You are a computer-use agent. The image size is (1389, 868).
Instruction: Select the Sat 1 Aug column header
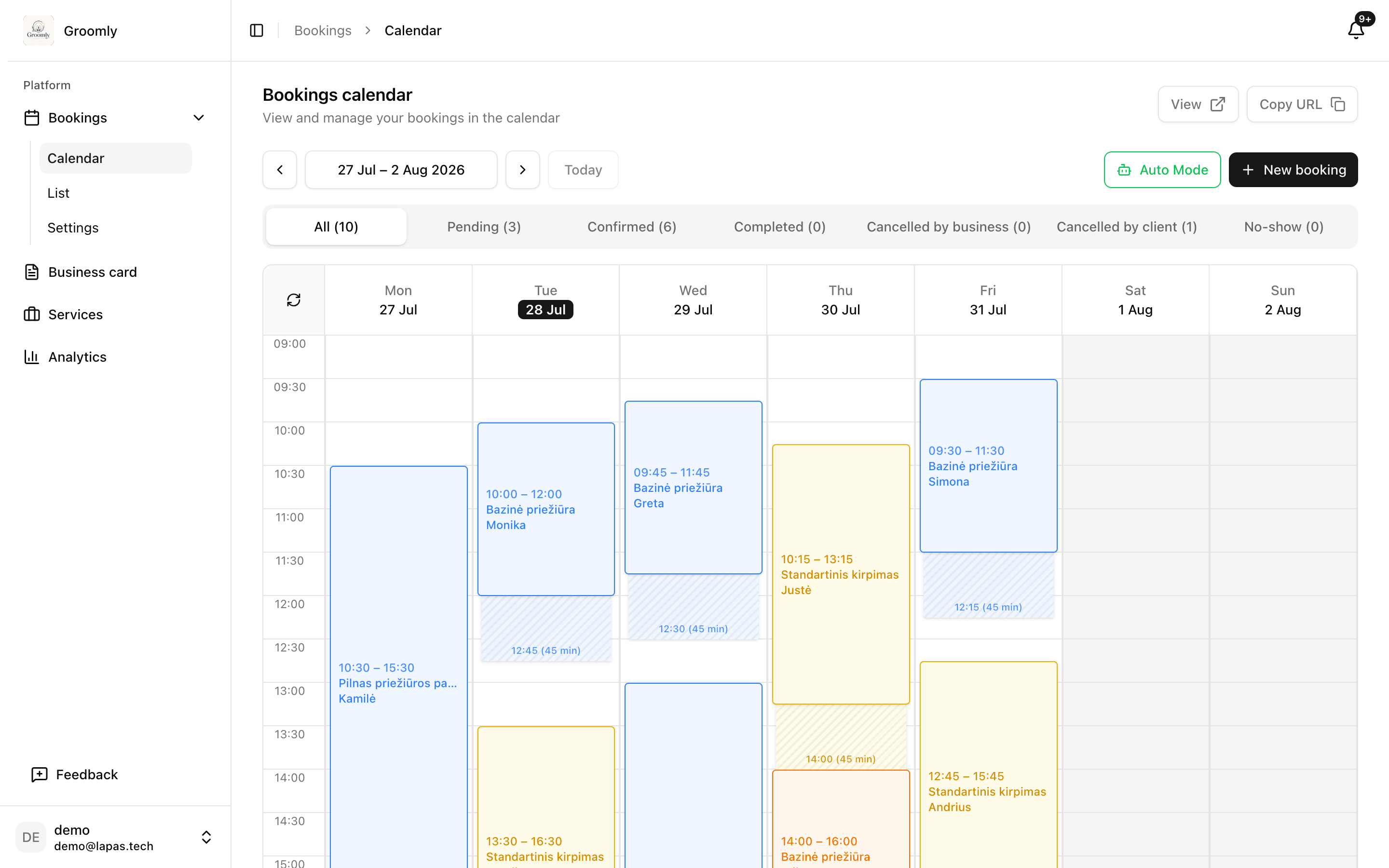pyautogui.click(x=1135, y=300)
